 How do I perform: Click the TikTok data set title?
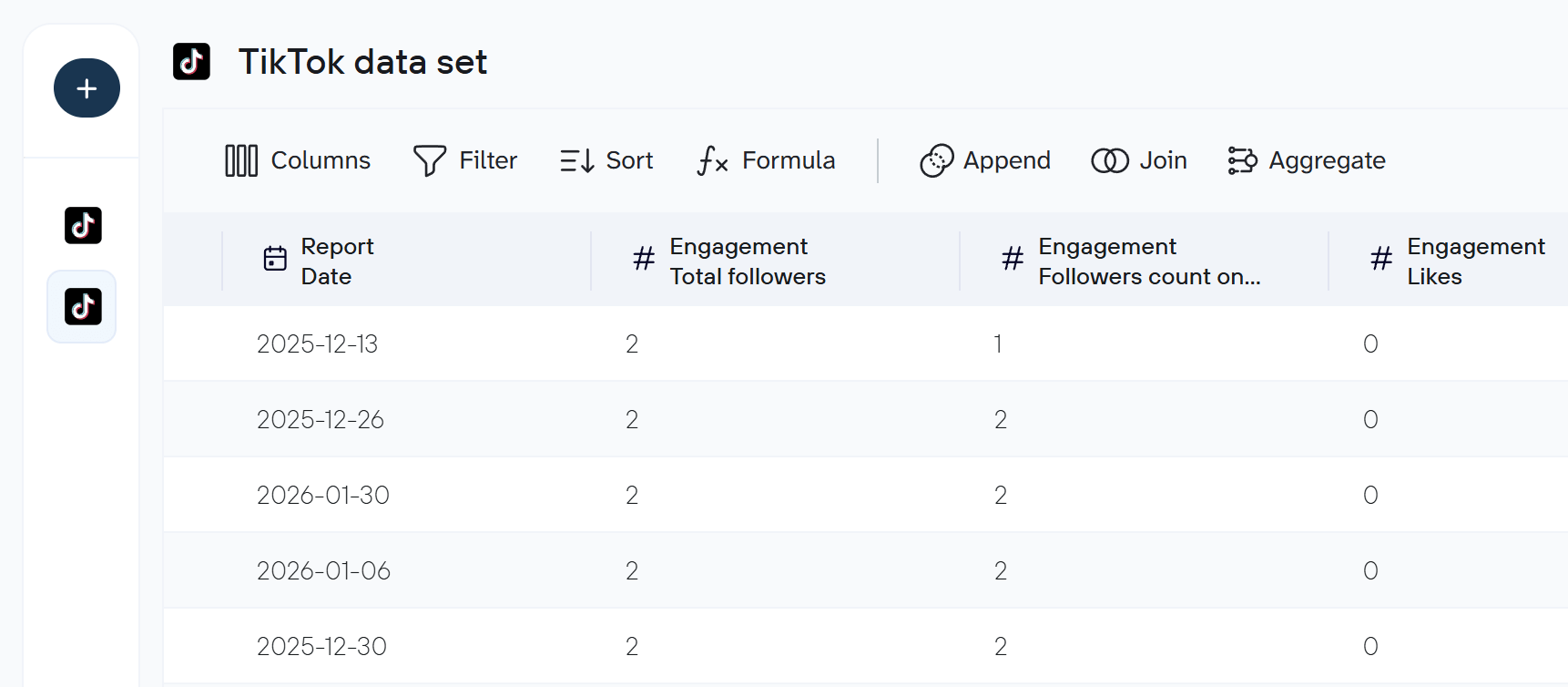pyautogui.click(x=362, y=62)
